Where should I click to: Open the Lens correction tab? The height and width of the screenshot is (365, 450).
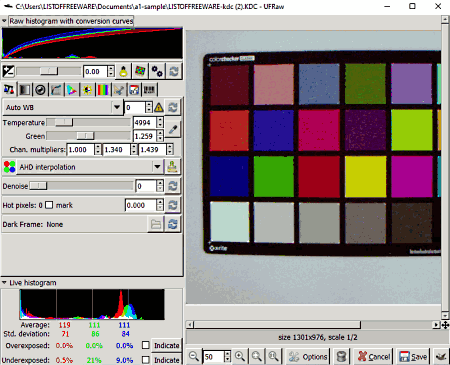(40, 90)
